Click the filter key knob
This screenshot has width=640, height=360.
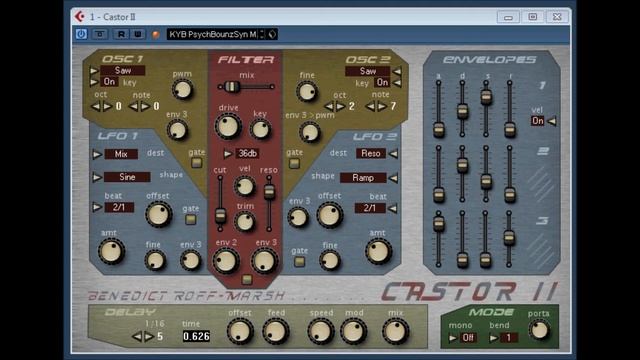coord(260,129)
